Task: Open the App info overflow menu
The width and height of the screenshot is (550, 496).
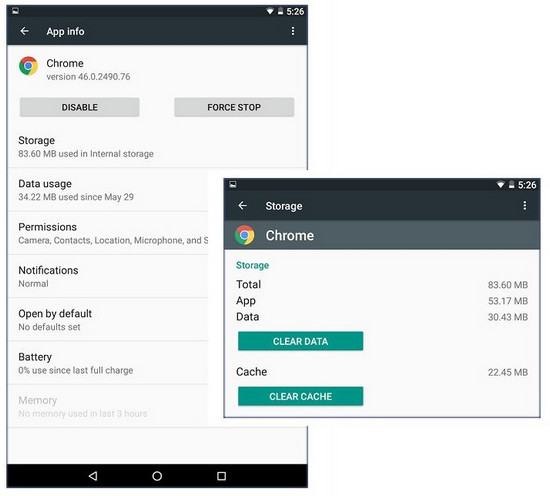Action: coord(293,31)
